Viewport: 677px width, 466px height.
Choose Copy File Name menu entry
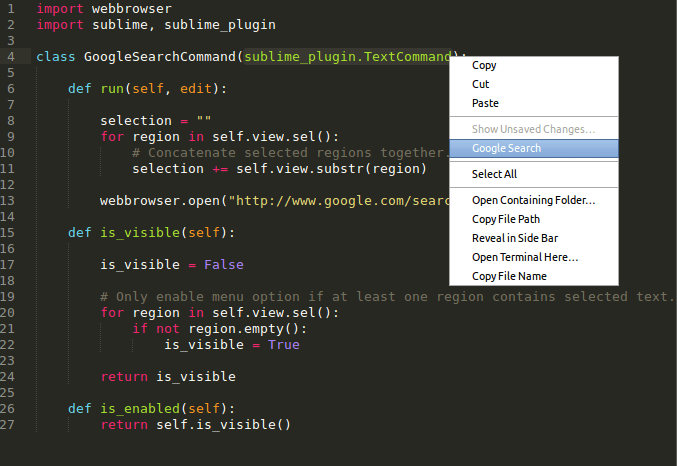click(x=509, y=277)
